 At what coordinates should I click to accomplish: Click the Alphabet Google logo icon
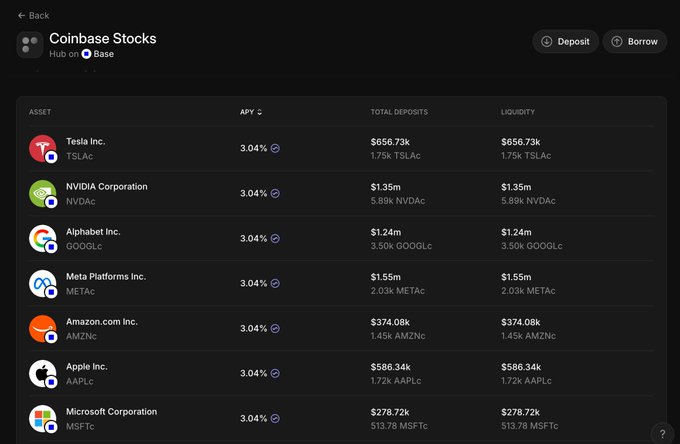[x=42, y=238]
